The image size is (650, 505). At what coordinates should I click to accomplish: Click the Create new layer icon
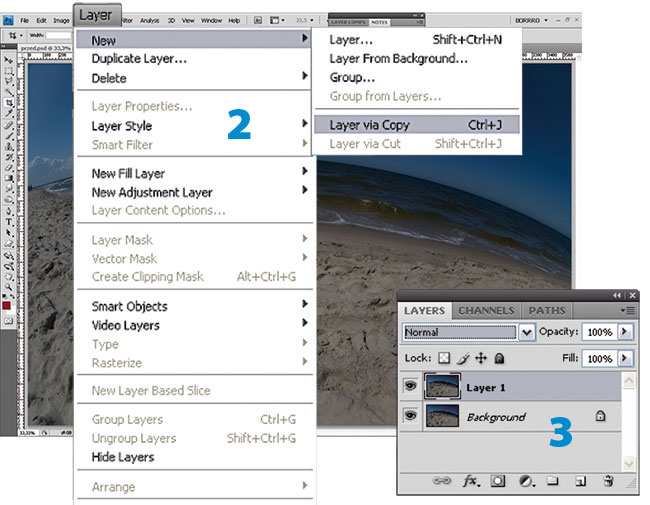(x=579, y=481)
